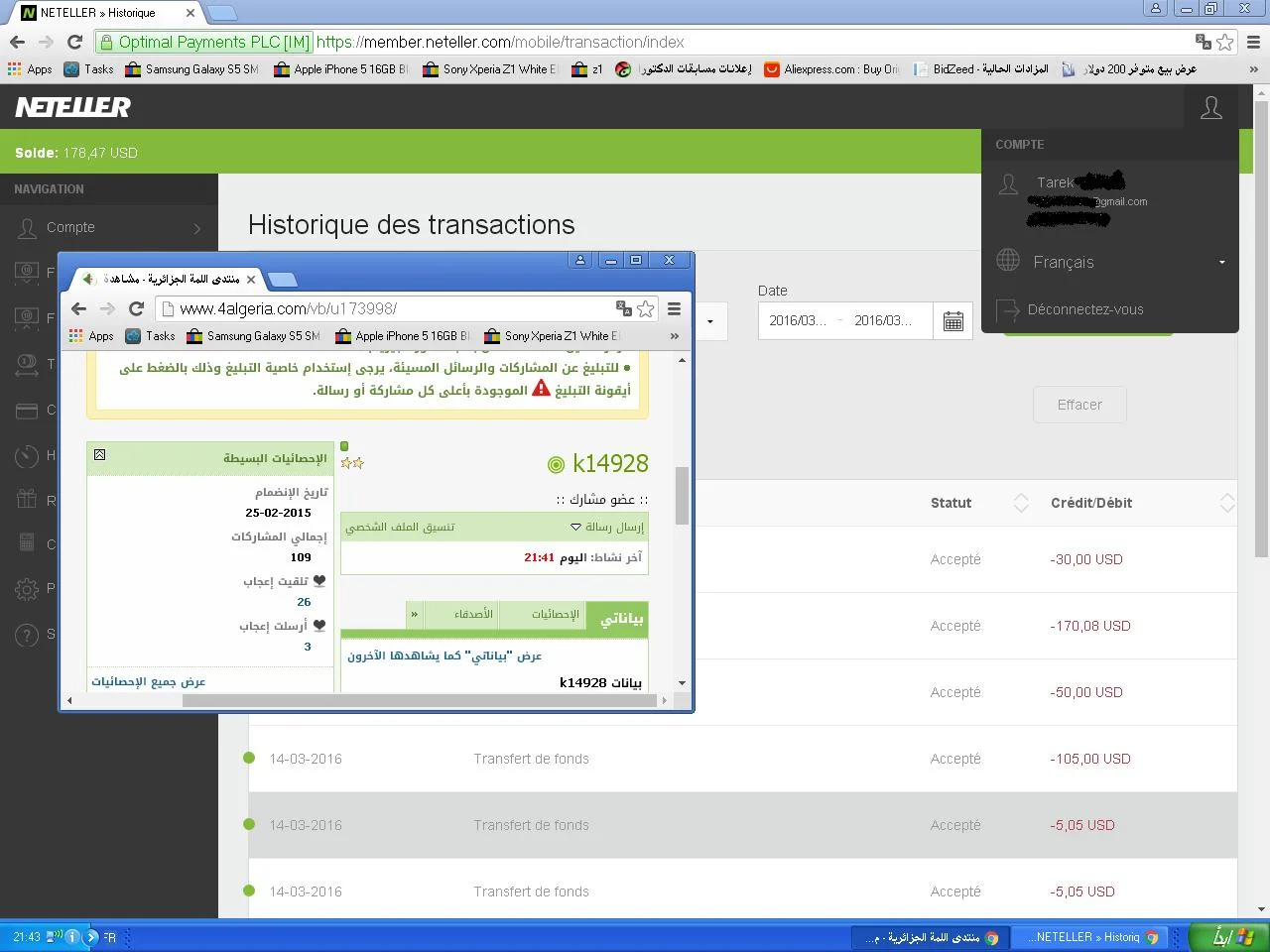Click the 4algeria address bar
The height and width of the screenshot is (952, 1270).
pos(387,308)
